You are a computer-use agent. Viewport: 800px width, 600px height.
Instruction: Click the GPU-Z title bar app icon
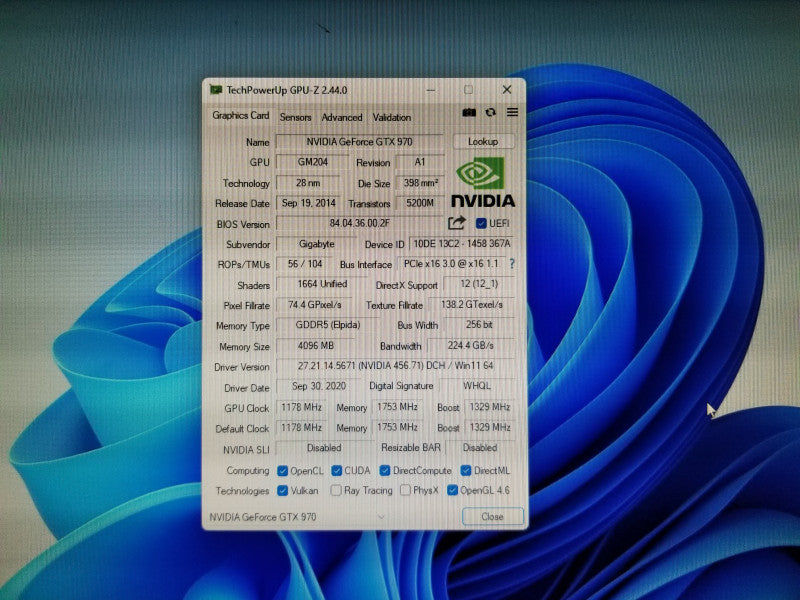point(216,90)
